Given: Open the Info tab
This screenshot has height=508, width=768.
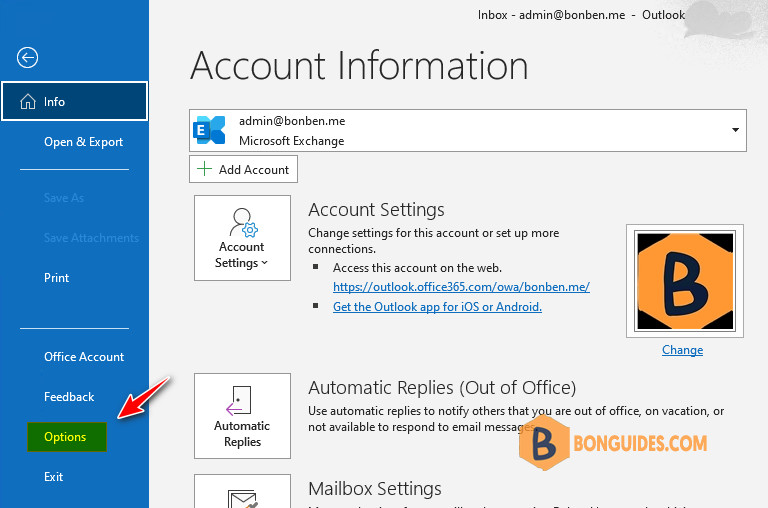Looking at the screenshot, I should [x=74, y=101].
